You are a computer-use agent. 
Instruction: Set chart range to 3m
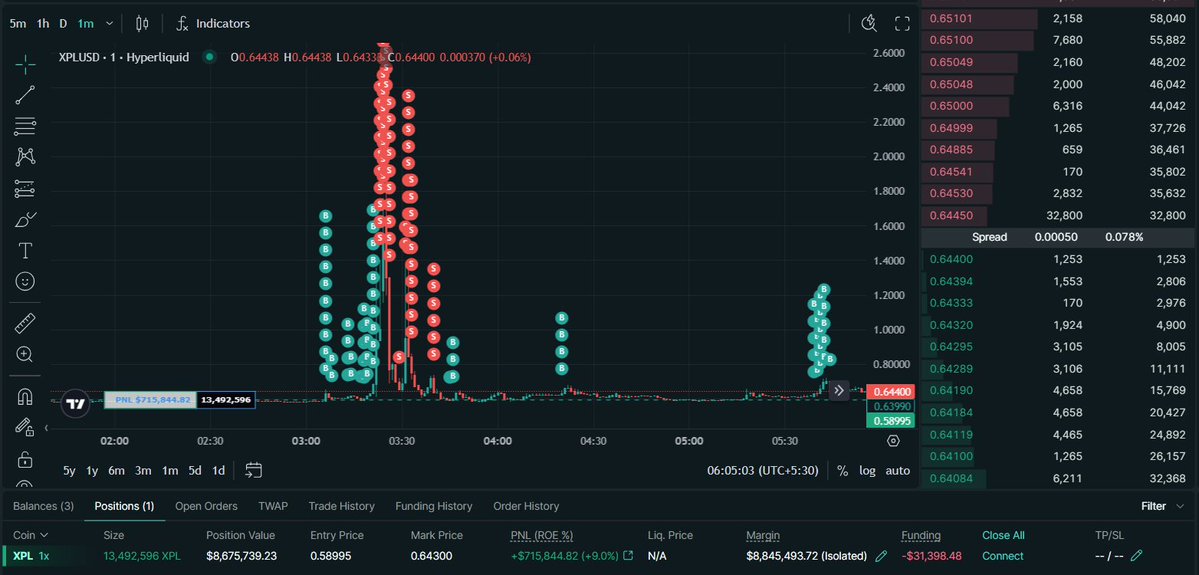tap(143, 471)
